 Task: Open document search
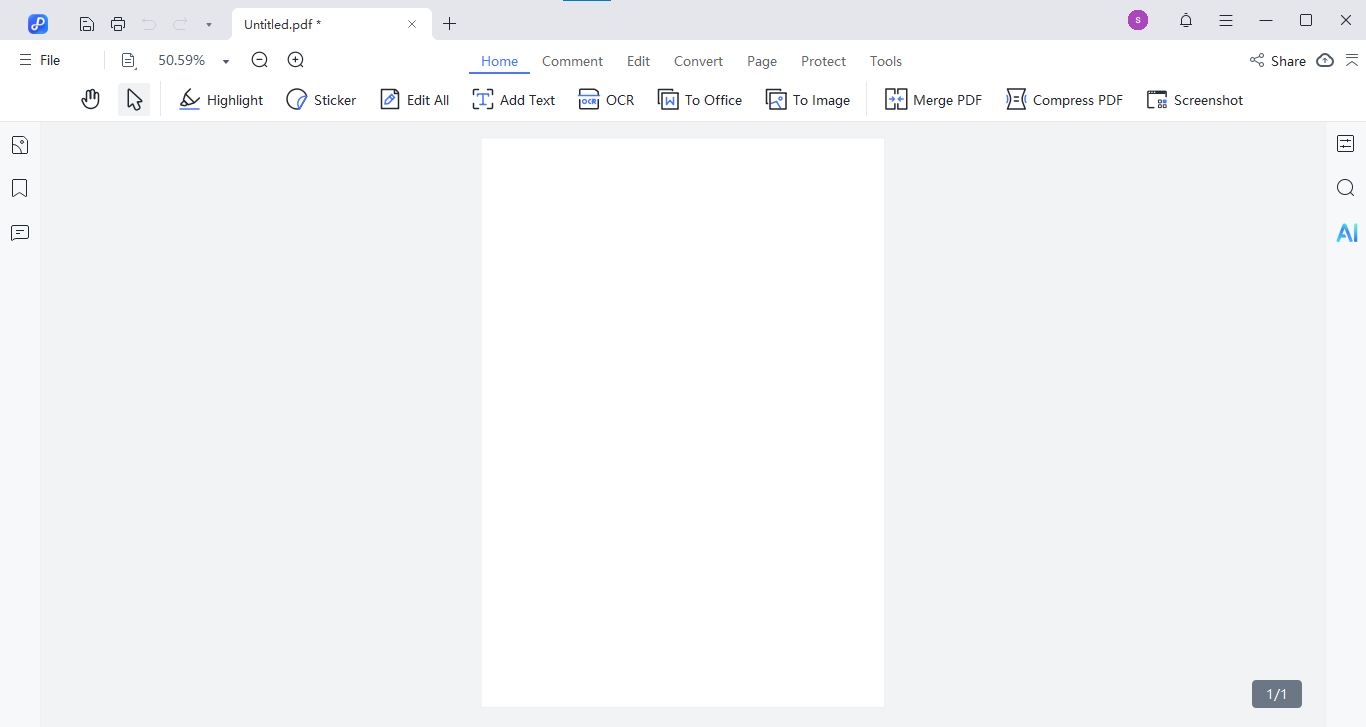click(1345, 187)
